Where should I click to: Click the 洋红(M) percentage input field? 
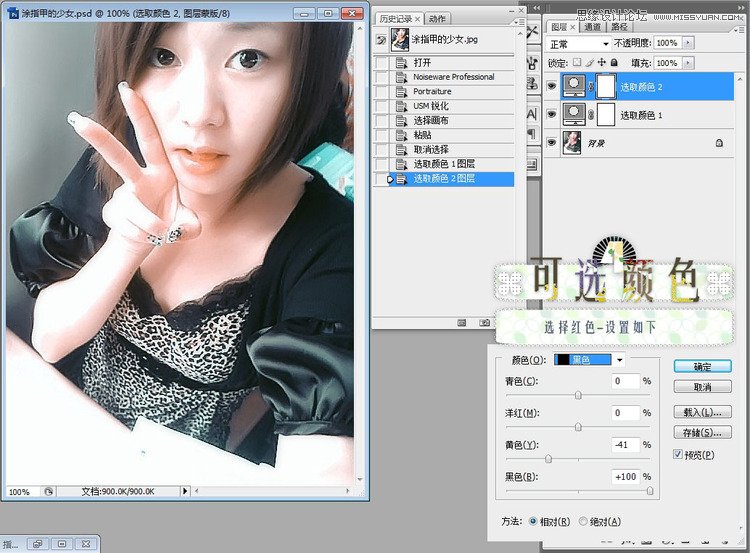[x=626, y=412]
